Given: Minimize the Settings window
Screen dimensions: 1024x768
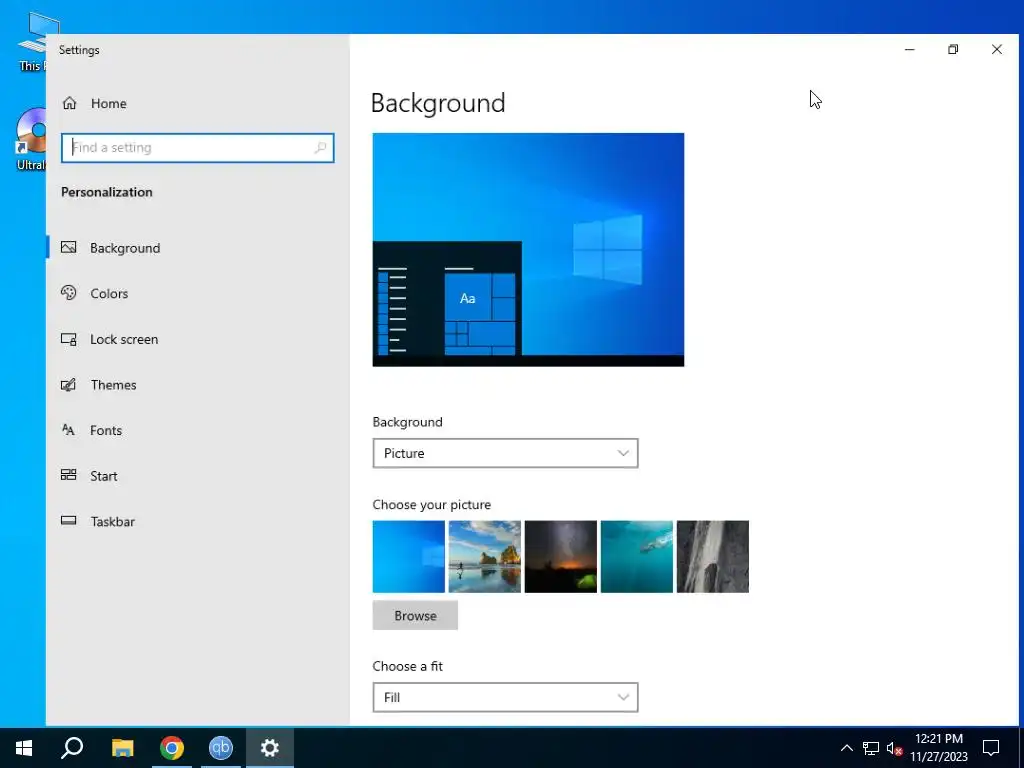Looking at the screenshot, I should (910, 50).
